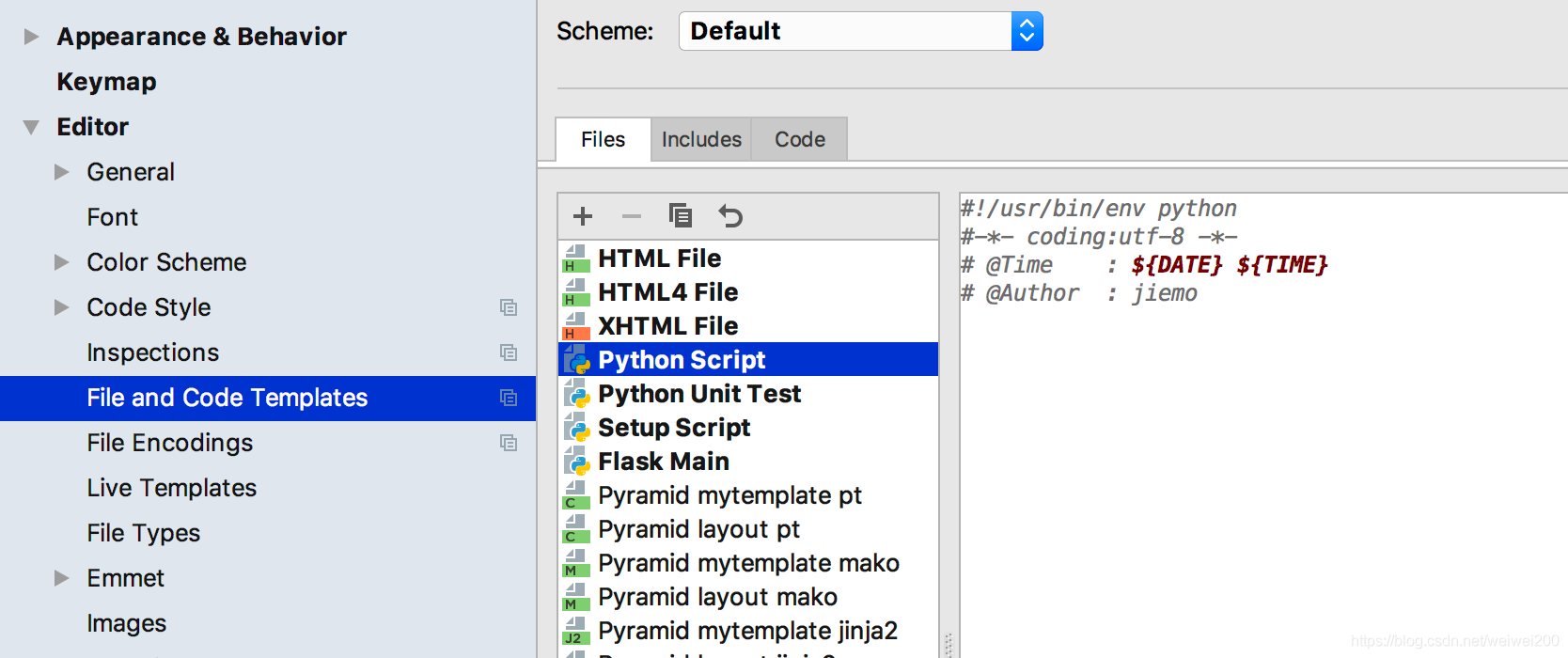Open the Scheme dropdown
1568x658 pixels.
[x=1027, y=31]
